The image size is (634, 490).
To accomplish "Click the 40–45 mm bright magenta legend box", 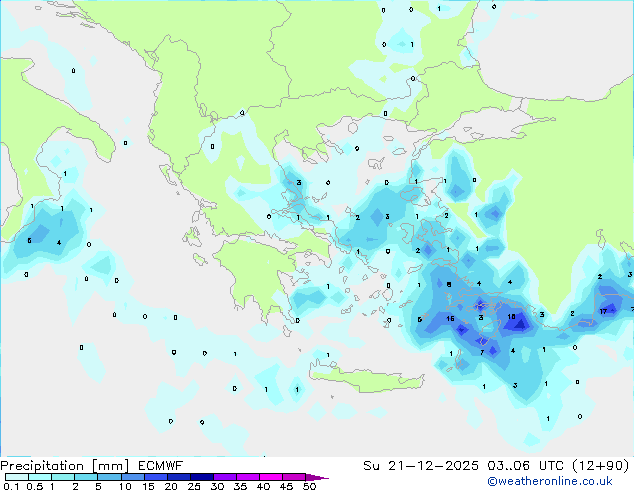I will click(271, 477).
